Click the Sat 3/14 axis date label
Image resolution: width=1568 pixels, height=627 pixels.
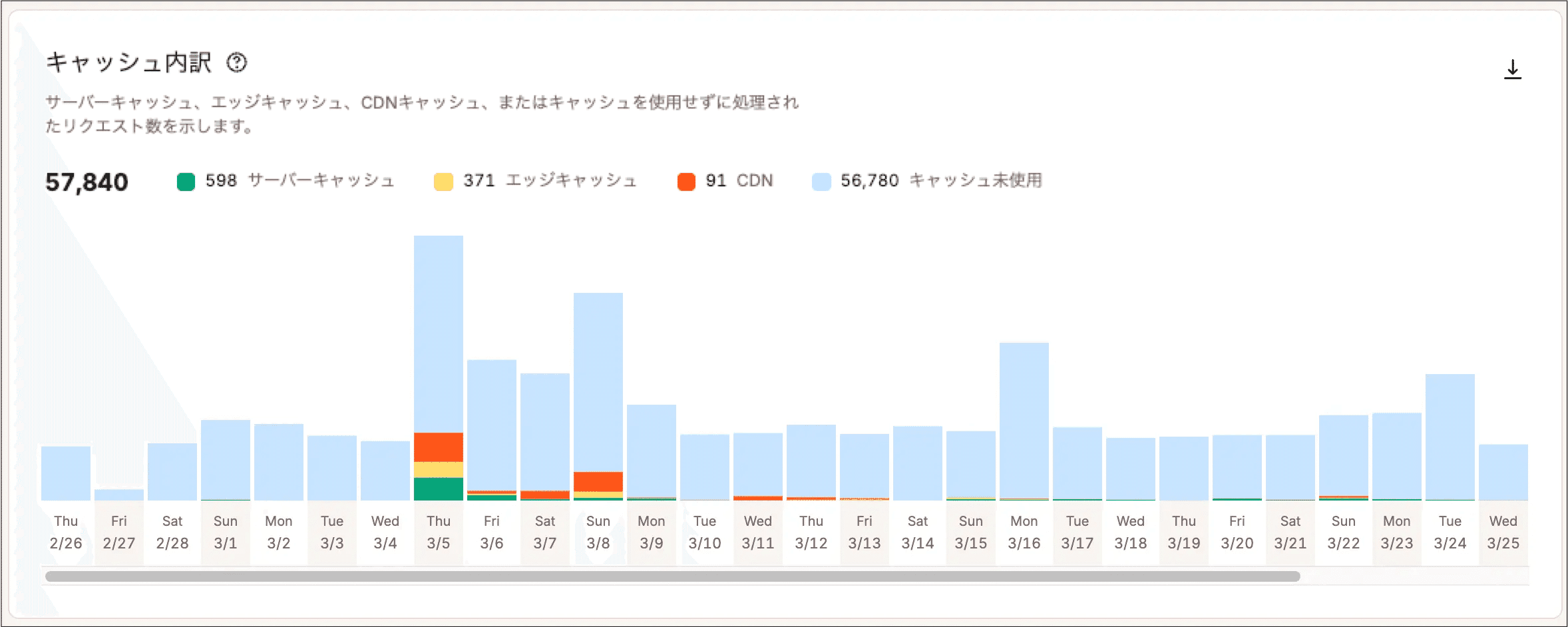tap(917, 532)
